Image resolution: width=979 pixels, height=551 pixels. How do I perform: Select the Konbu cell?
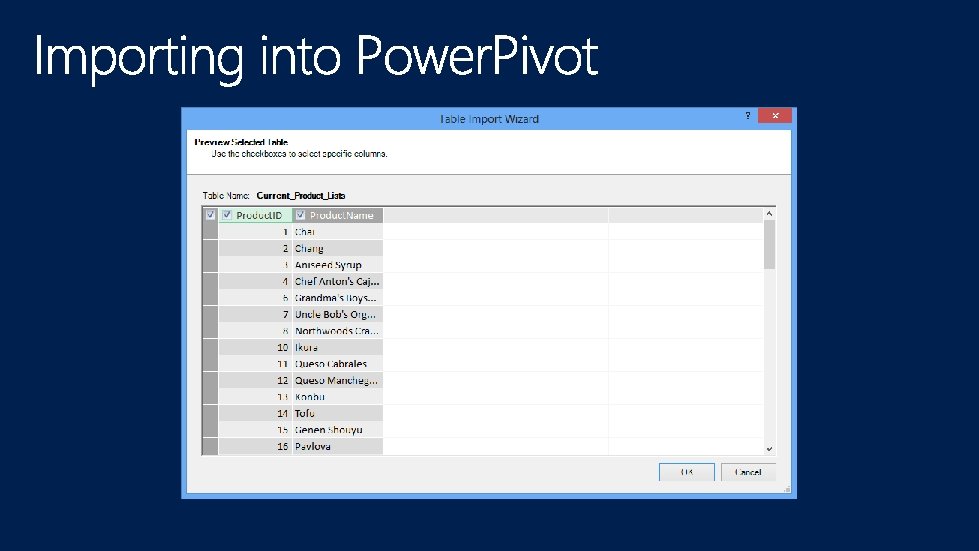pos(338,397)
